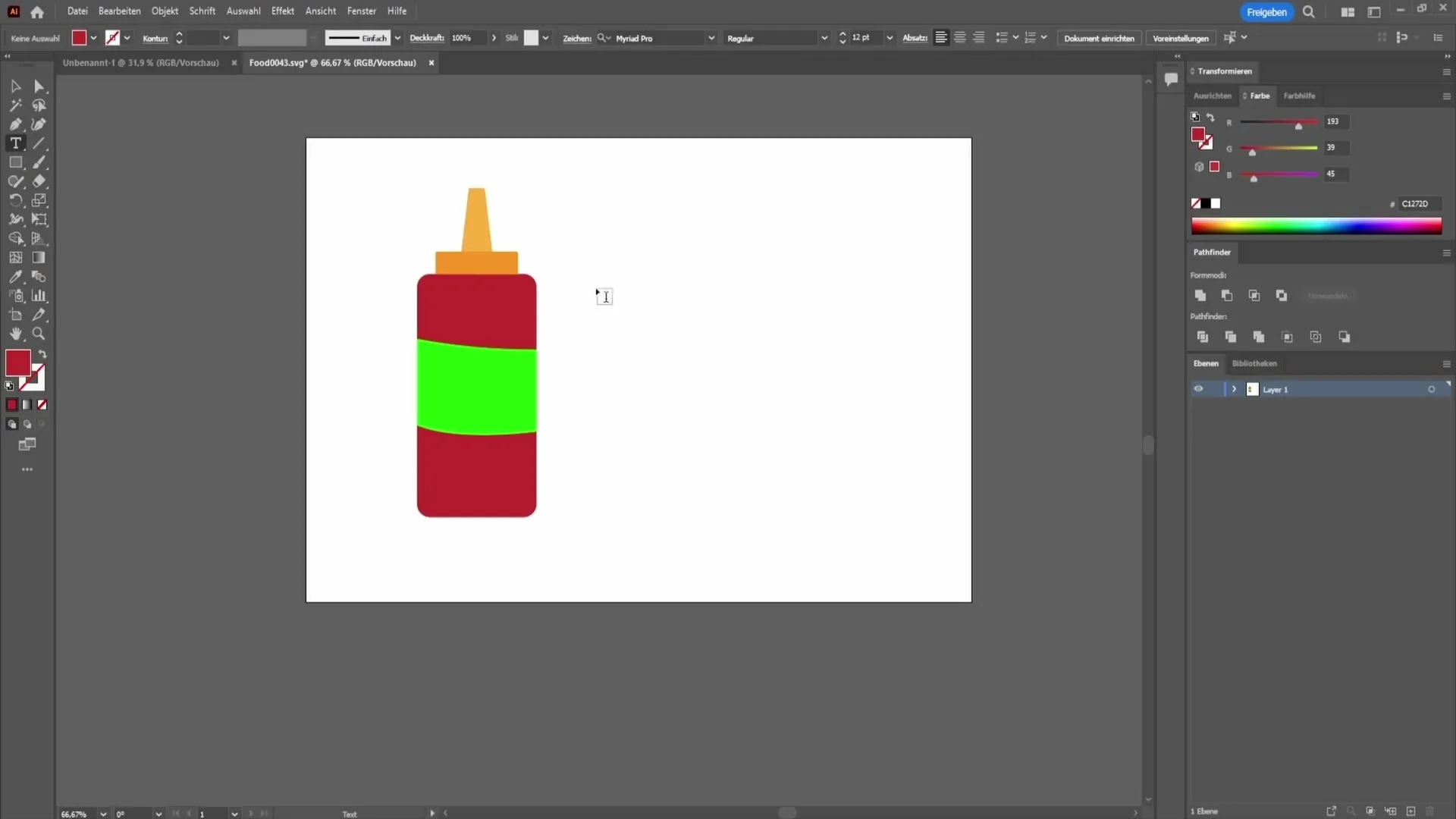Select the Rectangle tool

[15, 162]
